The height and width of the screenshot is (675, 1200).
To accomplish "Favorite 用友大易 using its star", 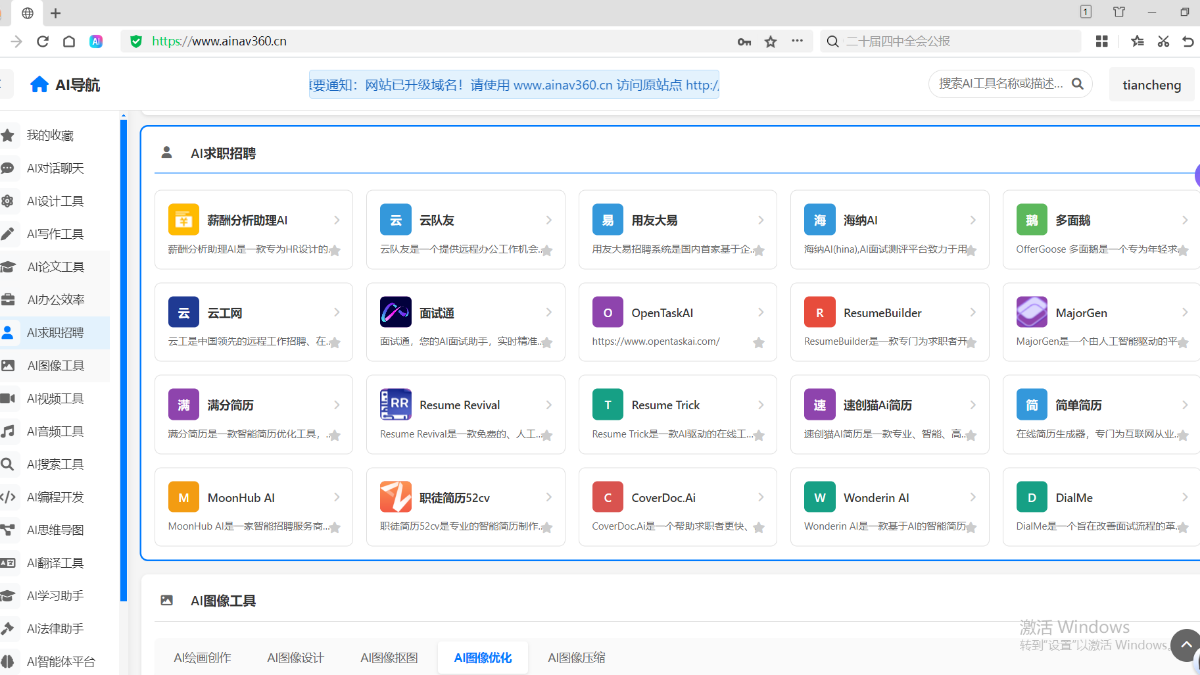I will point(759,250).
